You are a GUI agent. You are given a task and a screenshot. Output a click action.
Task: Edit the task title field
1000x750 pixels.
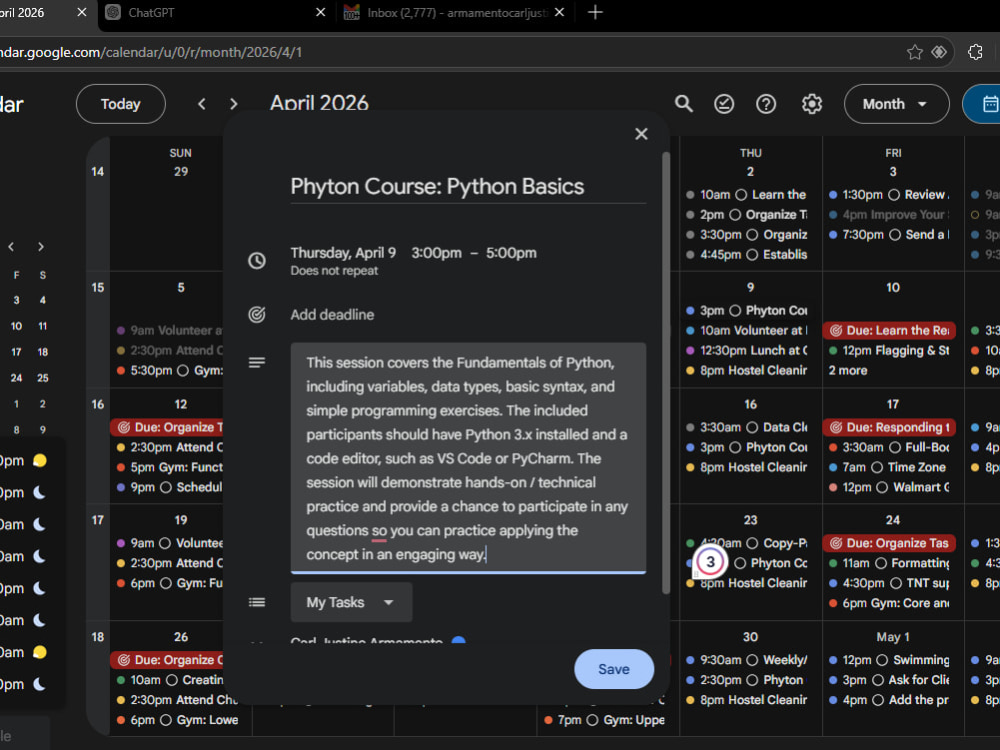pyautogui.click(x=468, y=186)
